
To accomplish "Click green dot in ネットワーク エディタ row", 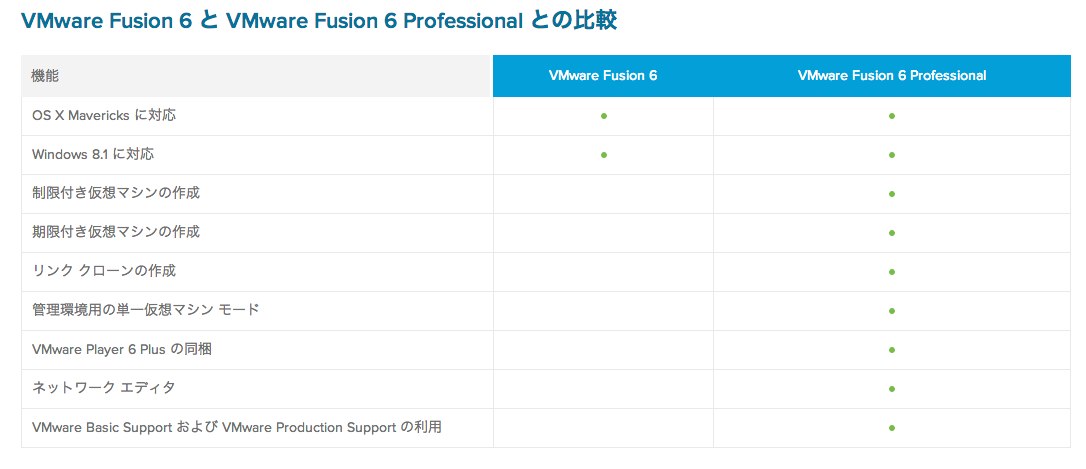I will click(892, 389).
